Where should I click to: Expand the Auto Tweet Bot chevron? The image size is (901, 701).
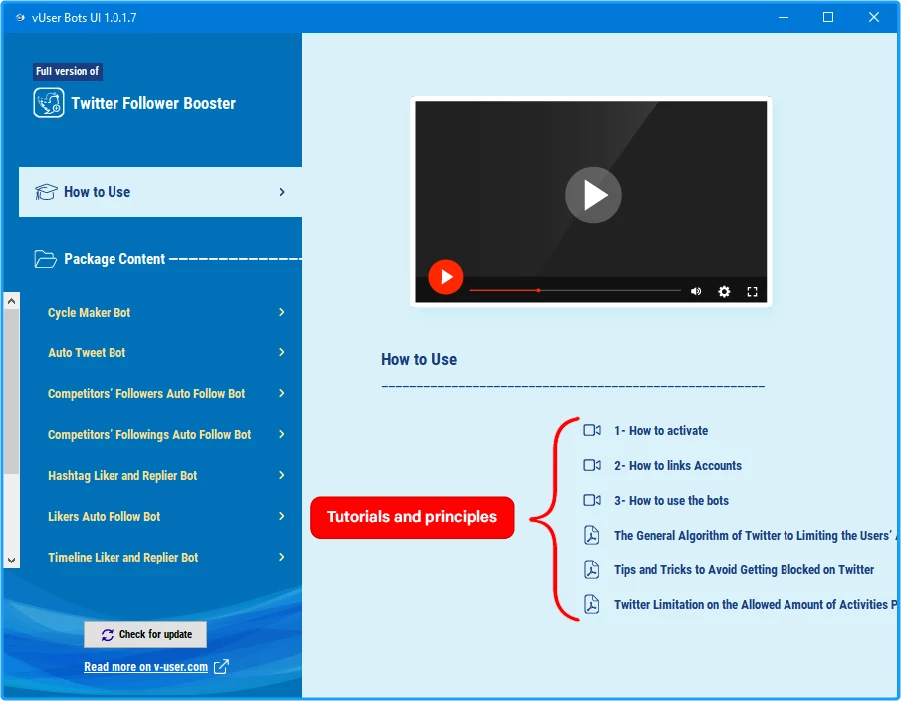pyautogui.click(x=282, y=352)
